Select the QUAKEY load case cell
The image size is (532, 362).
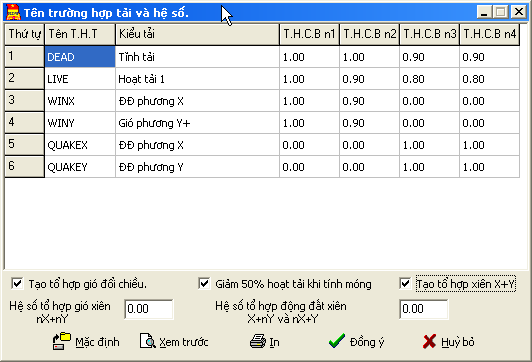tap(80, 167)
